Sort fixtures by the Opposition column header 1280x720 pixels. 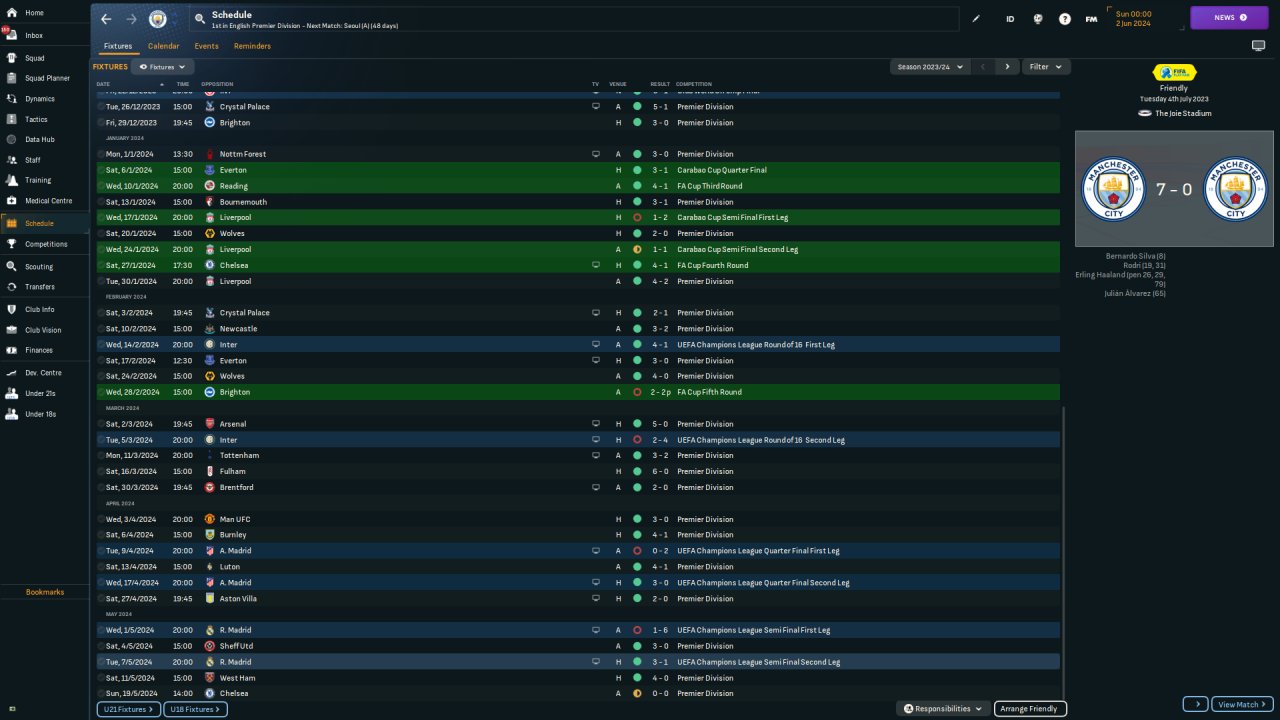(x=217, y=84)
